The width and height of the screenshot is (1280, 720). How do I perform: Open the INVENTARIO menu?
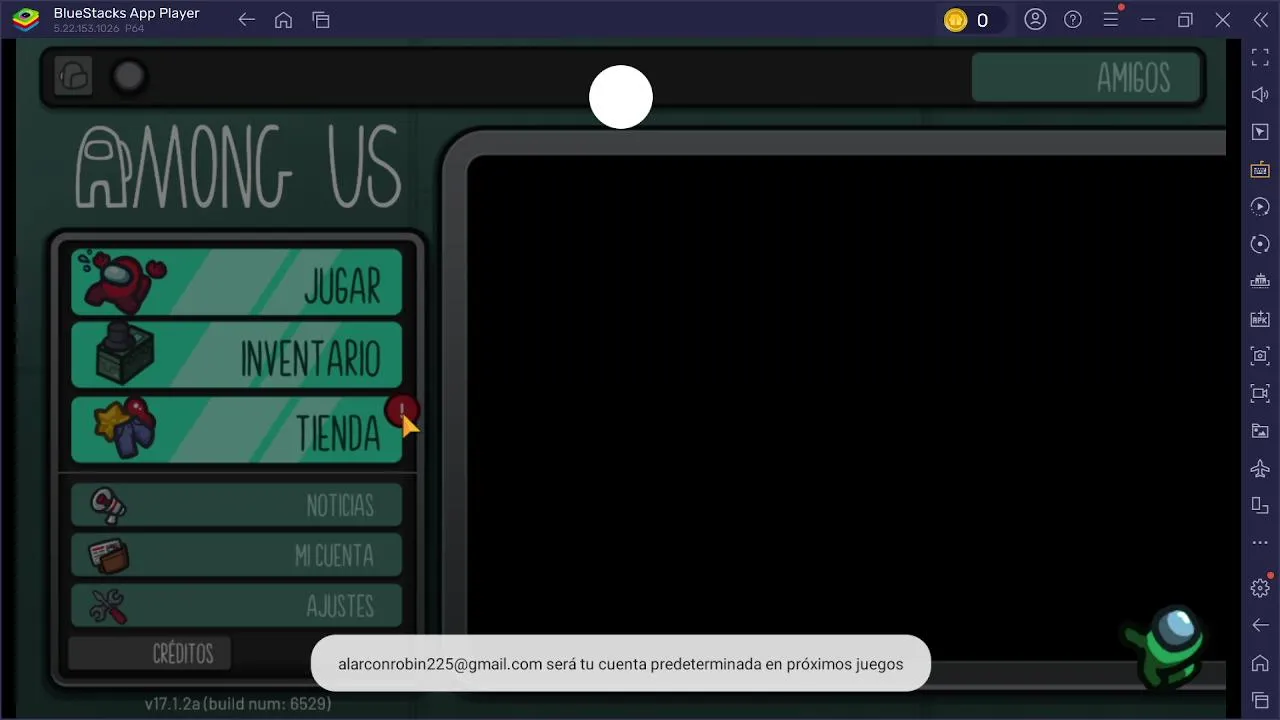click(236, 355)
